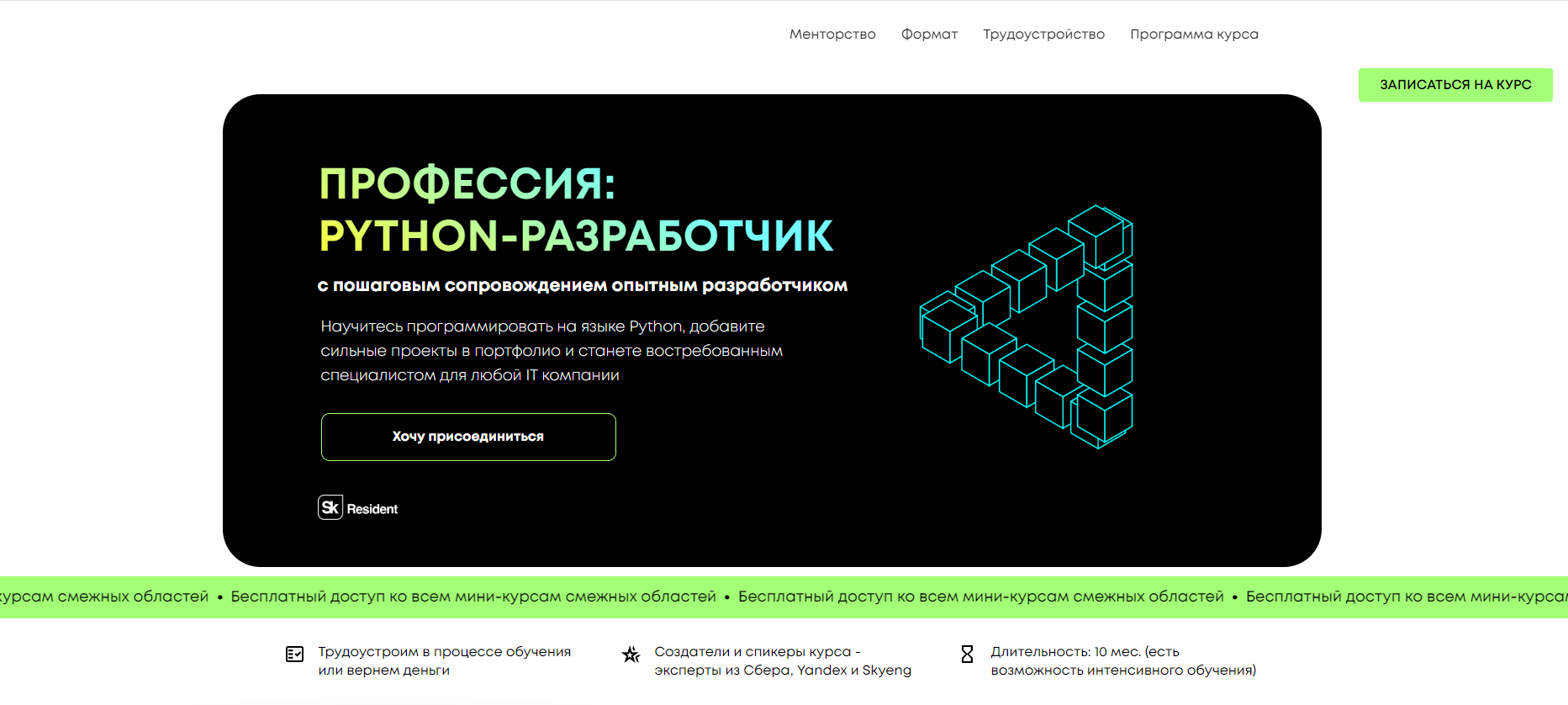
Task: Open Трудоустройство in the top menu
Action: point(1043,34)
